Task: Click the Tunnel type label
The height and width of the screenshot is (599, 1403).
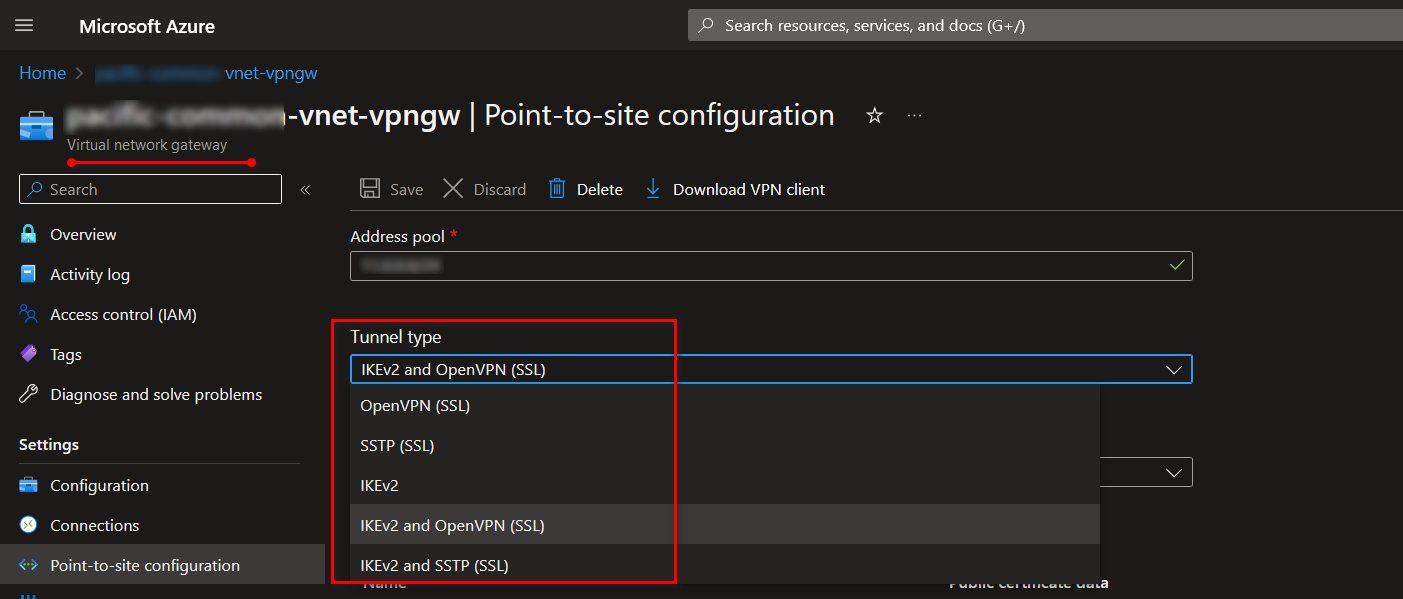Action: tap(396, 337)
